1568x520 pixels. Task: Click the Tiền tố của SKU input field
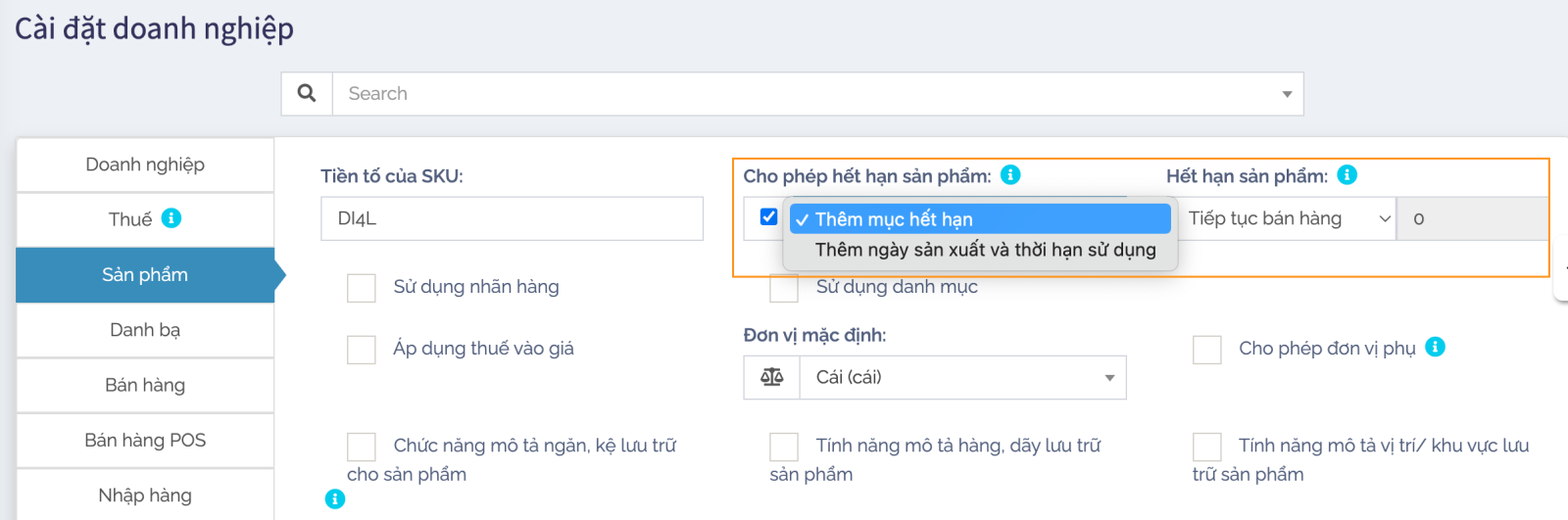tap(512, 218)
